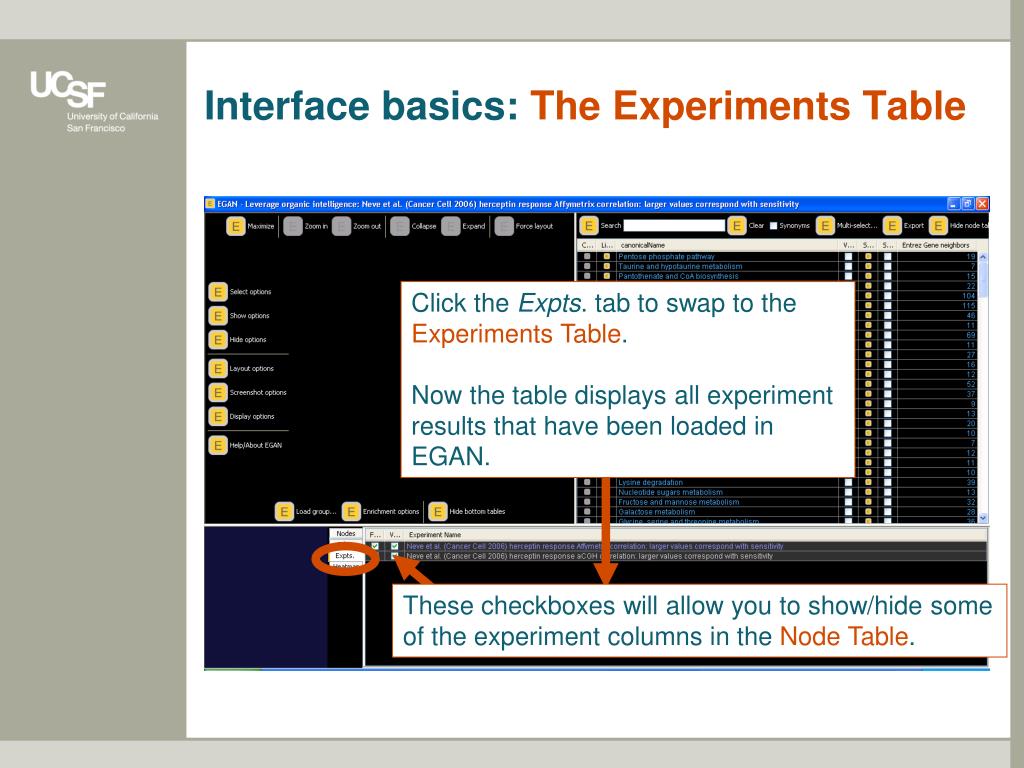
Task: Click yellow Li icon in Pentose phosphate pathway row
Action: click(x=607, y=257)
